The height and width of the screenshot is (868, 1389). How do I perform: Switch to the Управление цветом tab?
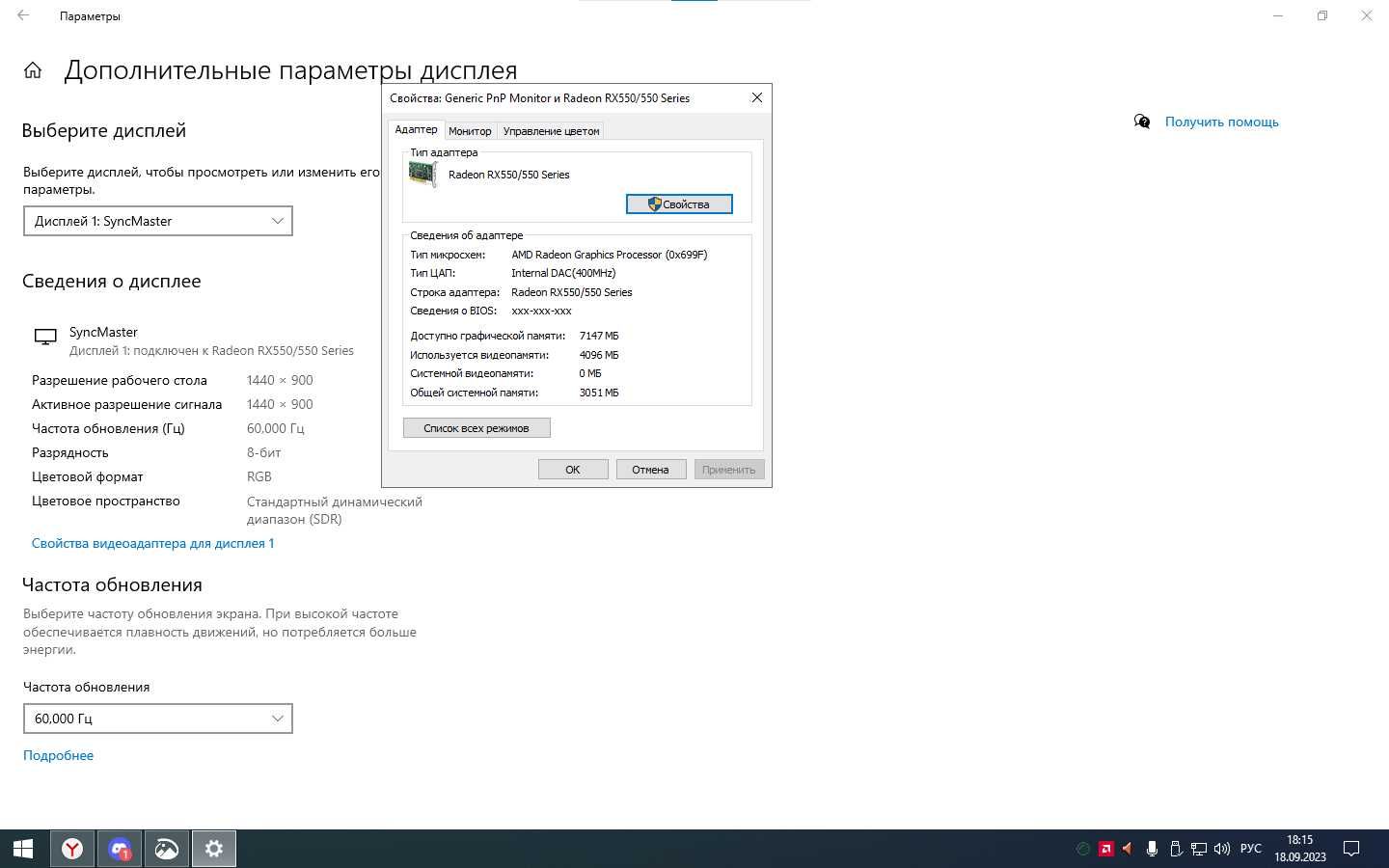coord(551,131)
